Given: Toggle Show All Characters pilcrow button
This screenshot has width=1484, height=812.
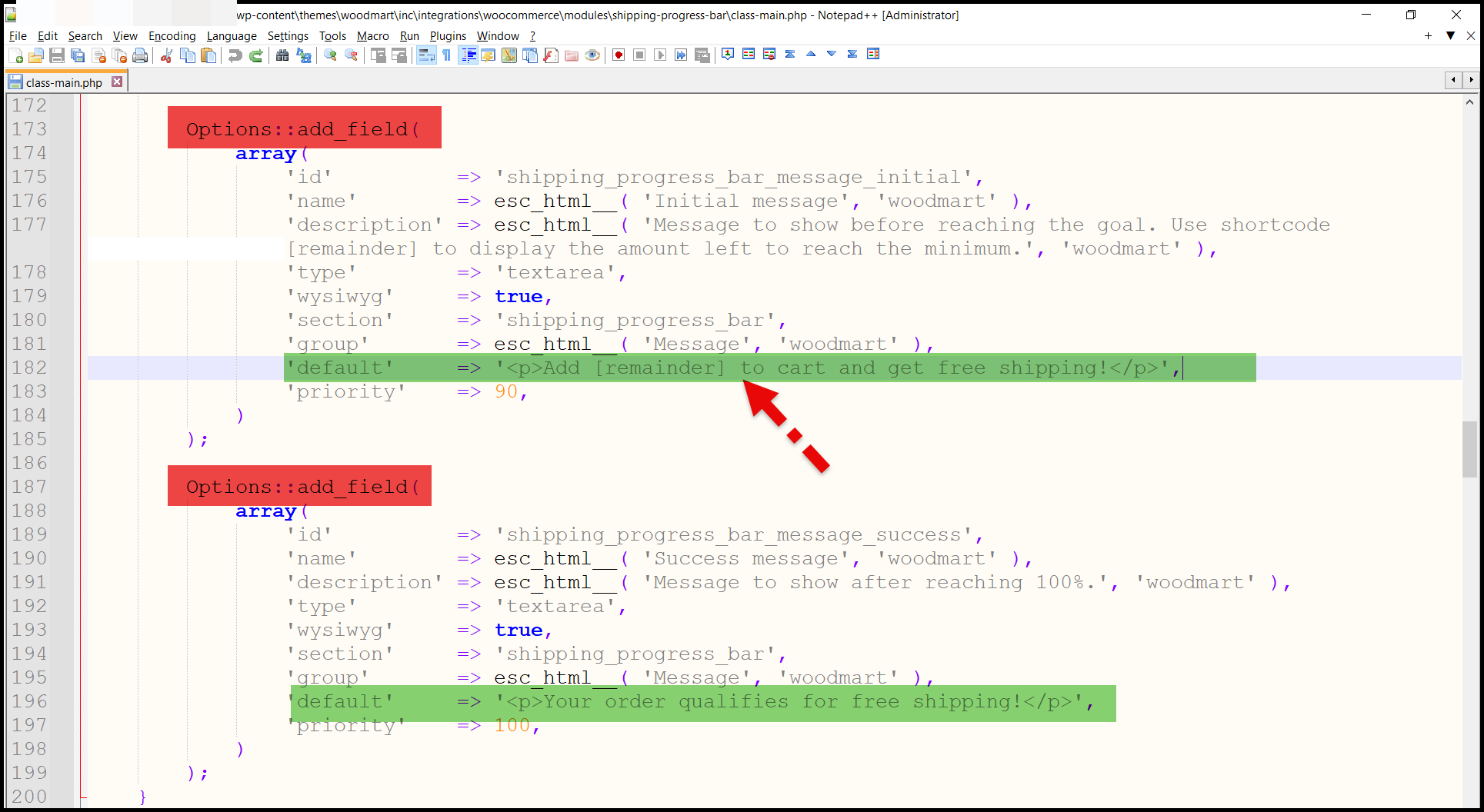Looking at the screenshot, I should pos(446,55).
